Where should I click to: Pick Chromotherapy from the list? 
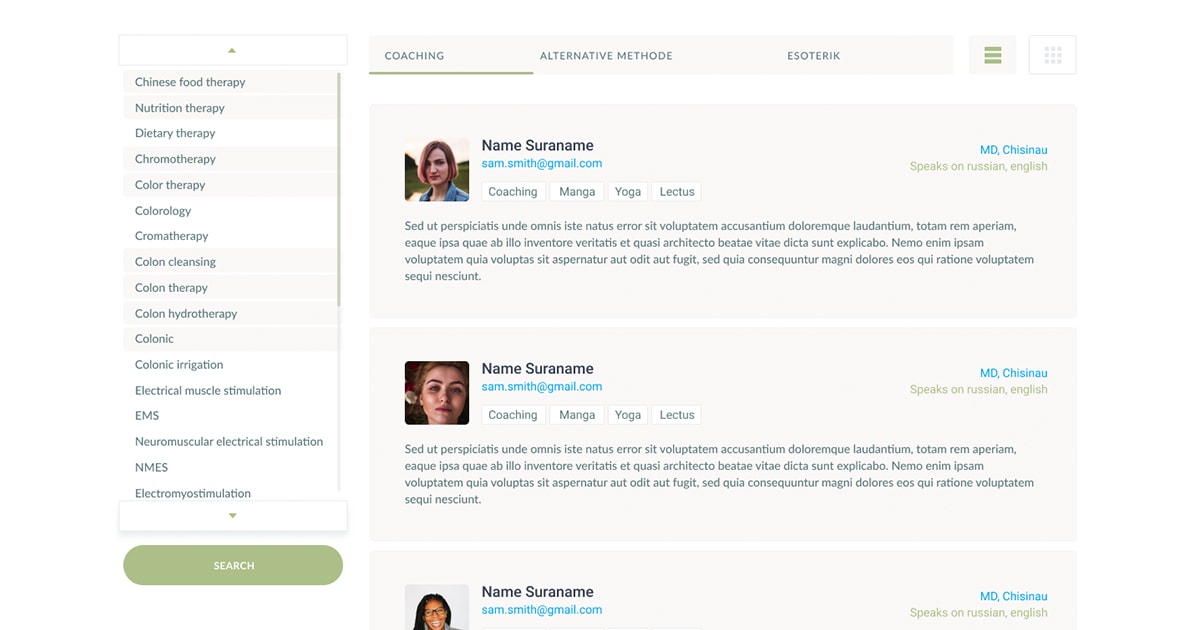tap(230, 159)
